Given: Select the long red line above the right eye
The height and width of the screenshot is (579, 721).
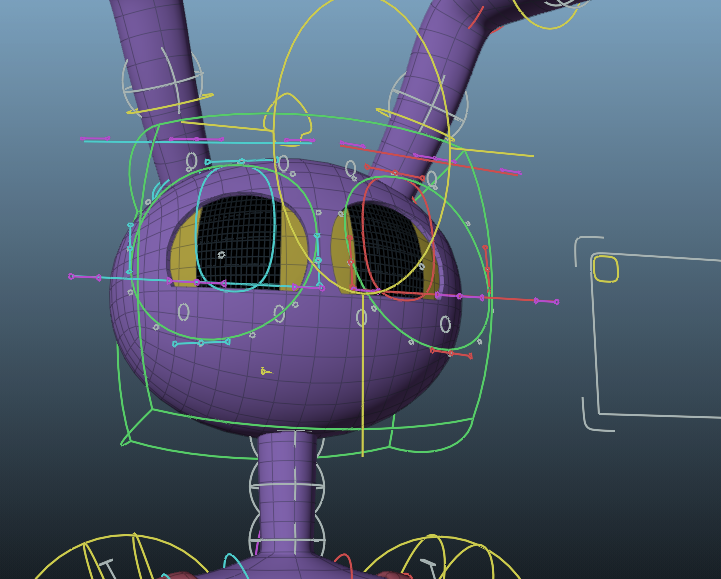Looking at the screenshot, I should pos(430,160).
